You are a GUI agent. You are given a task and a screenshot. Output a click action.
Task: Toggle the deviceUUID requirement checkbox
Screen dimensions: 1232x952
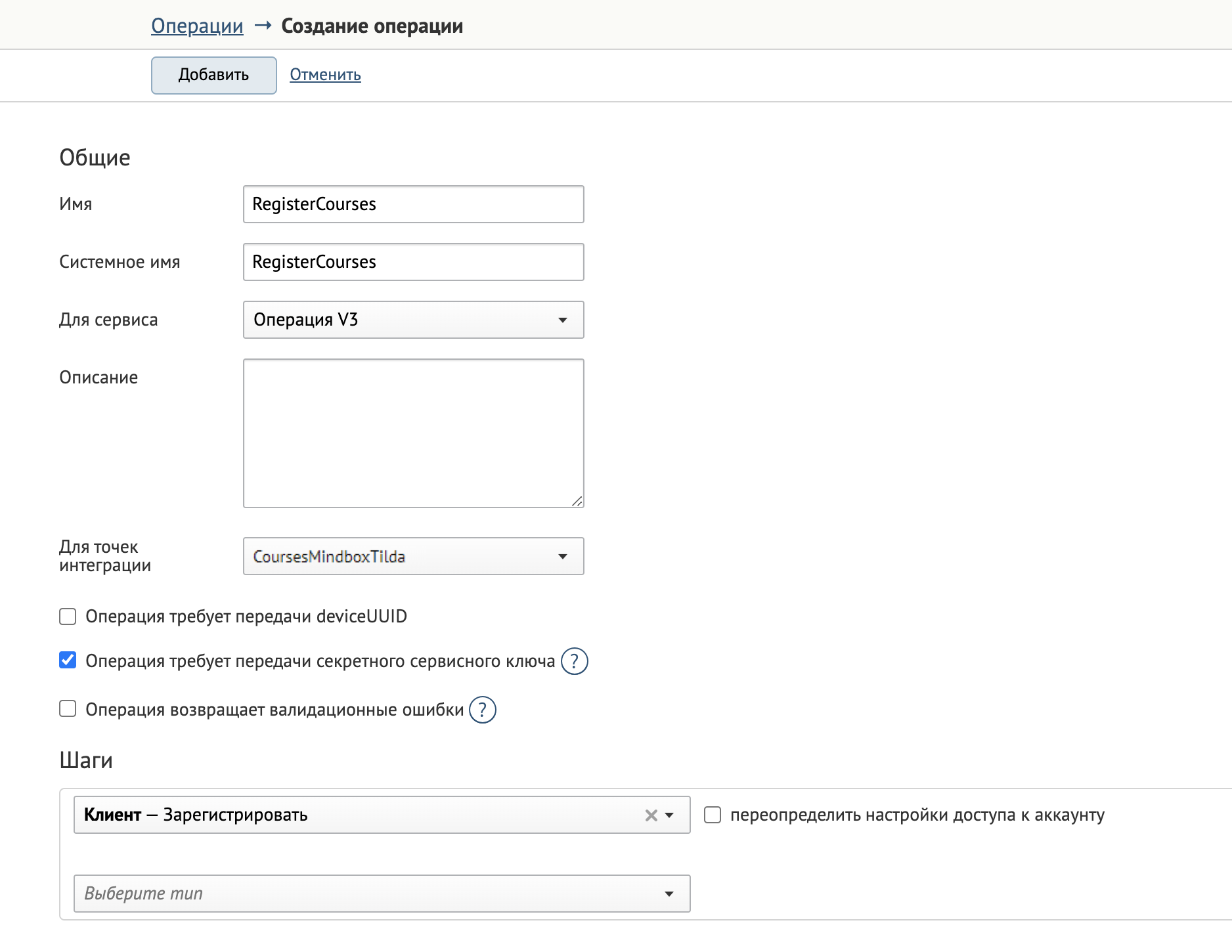point(68,617)
